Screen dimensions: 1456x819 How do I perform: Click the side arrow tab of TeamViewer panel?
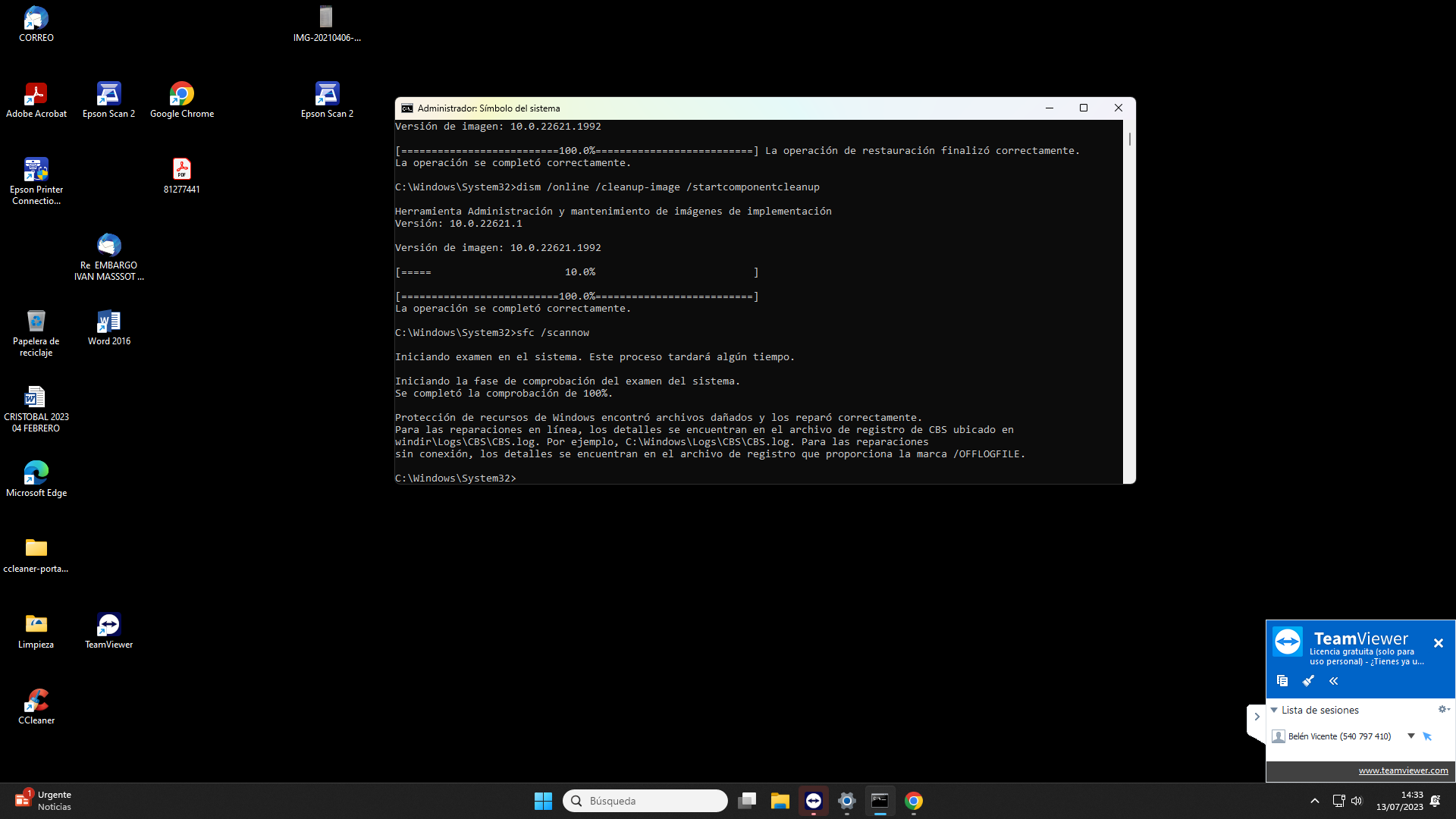1257,717
